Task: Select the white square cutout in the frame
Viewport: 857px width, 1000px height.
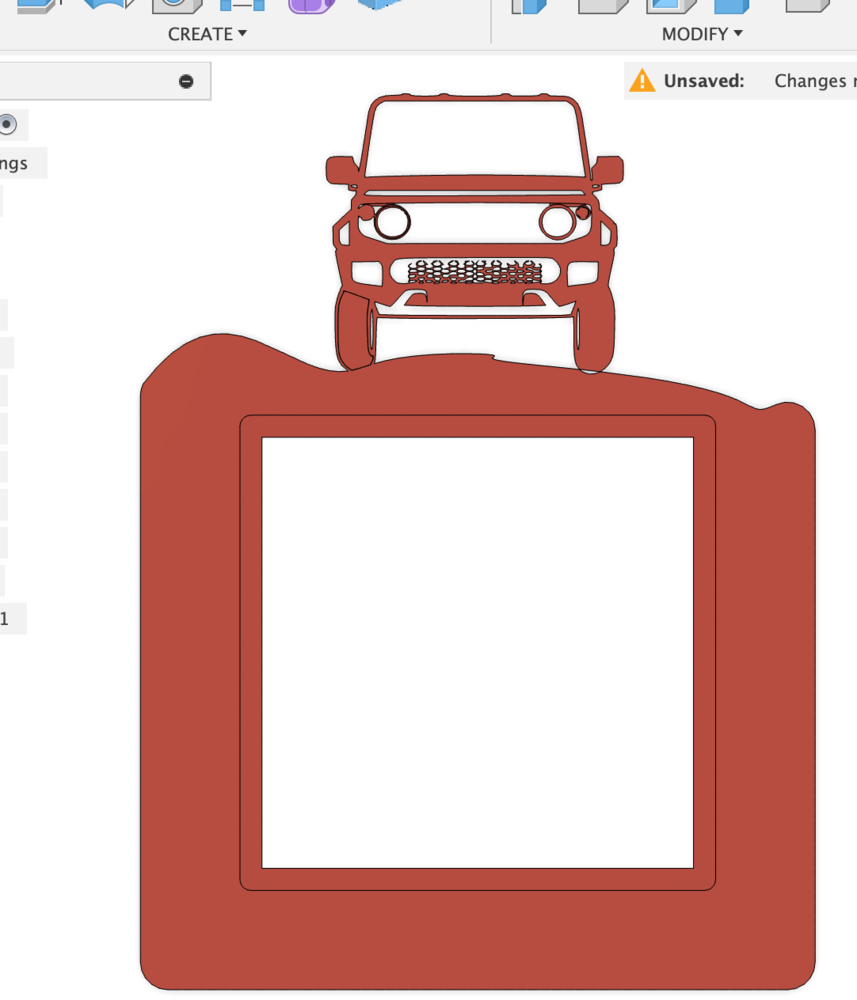Action: 477,652
